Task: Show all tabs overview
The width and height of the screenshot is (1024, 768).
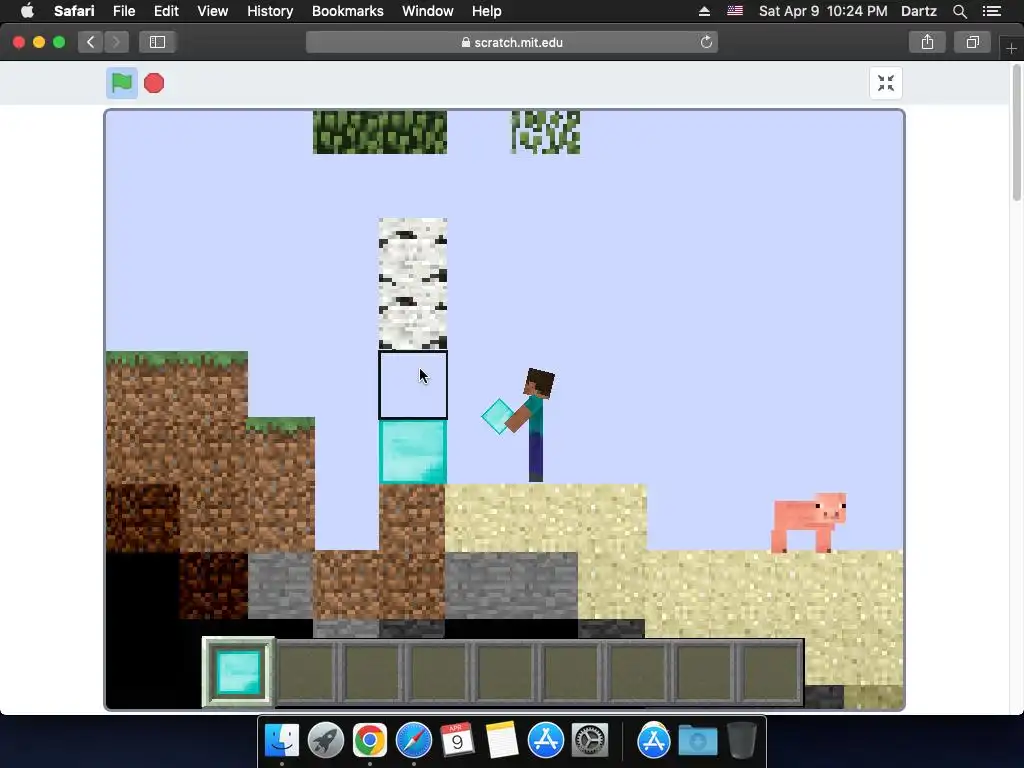Action: coord(972,42)
